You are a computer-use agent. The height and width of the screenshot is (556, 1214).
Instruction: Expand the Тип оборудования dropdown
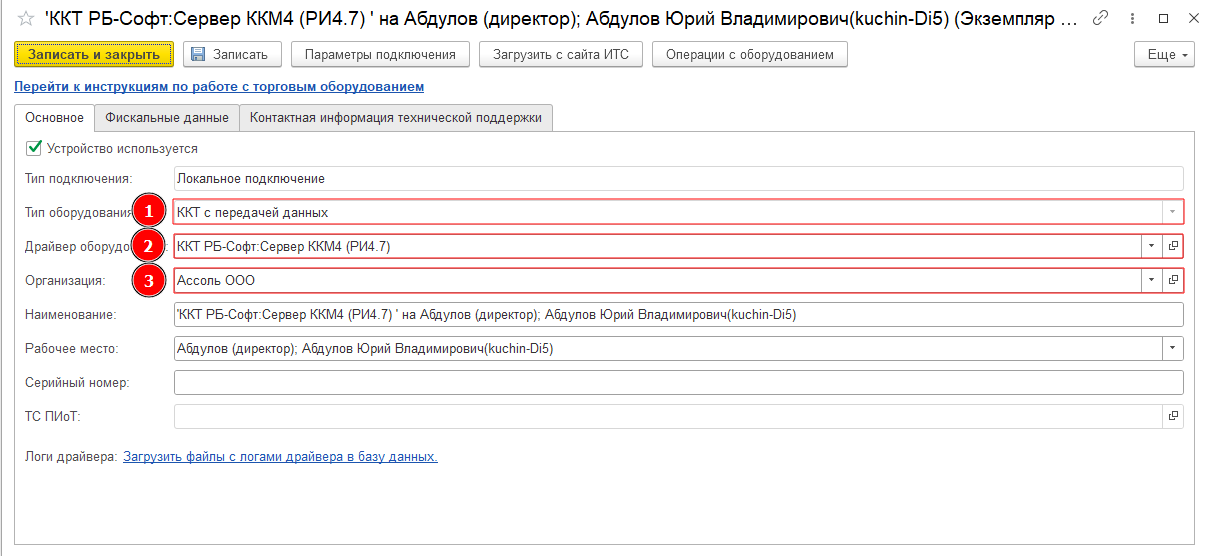tap(1171, 212)
